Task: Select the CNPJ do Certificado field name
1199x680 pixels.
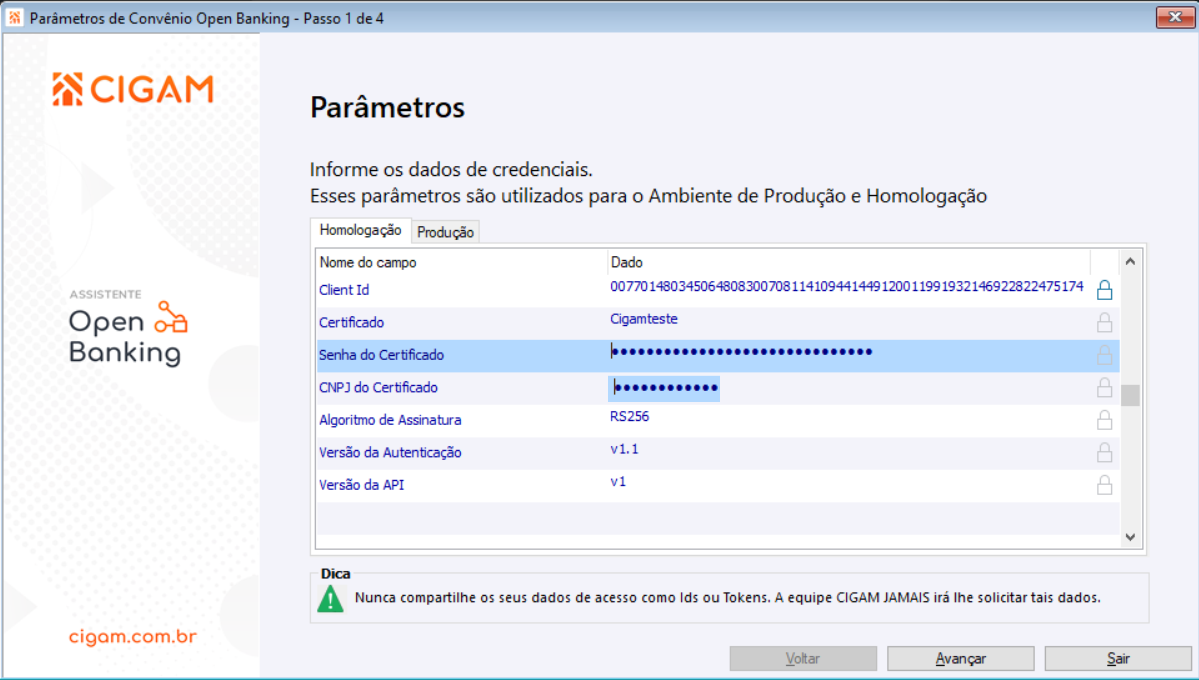Action: [378, 388]
